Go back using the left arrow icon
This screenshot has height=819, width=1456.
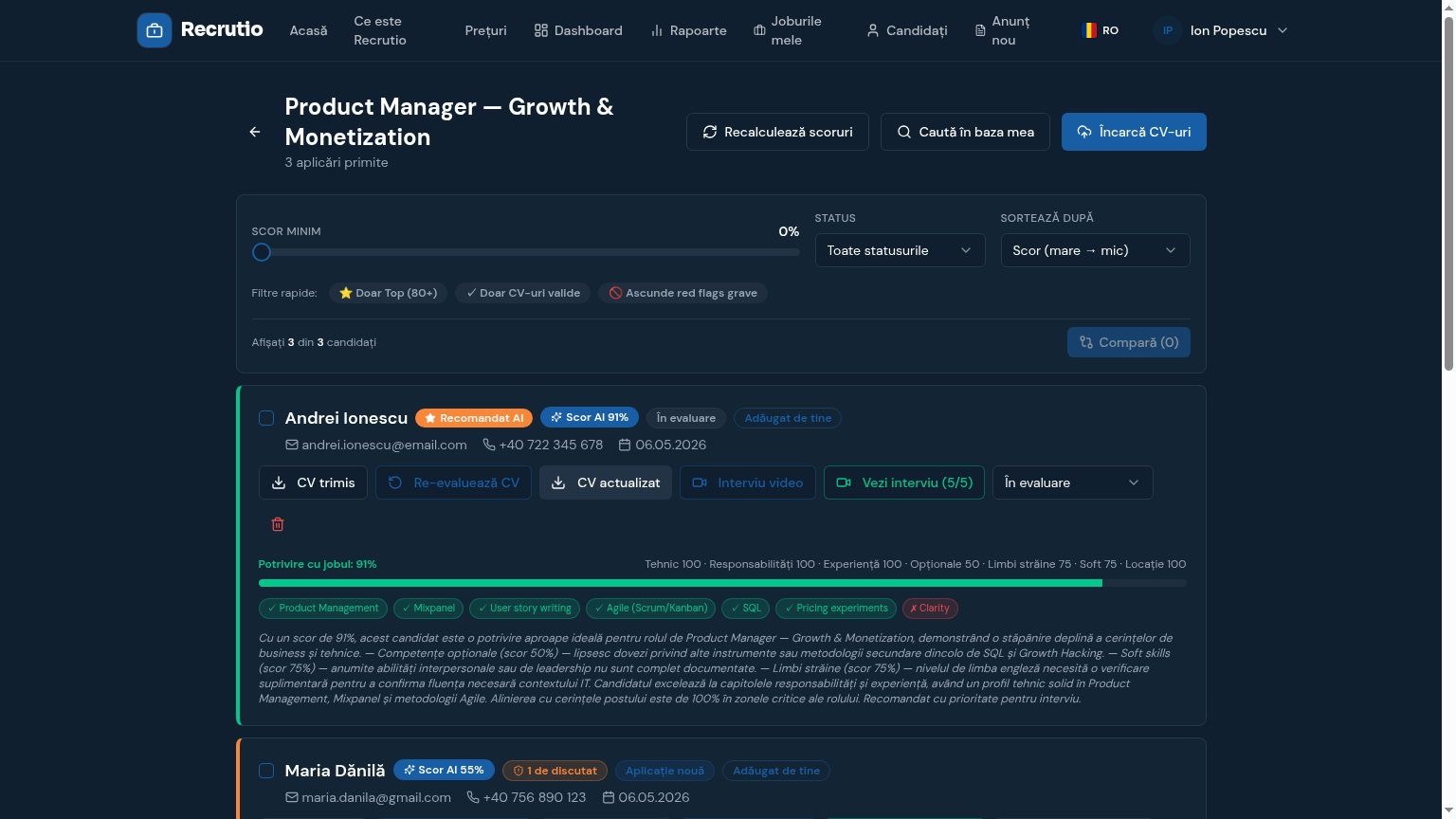pos(255,132)
